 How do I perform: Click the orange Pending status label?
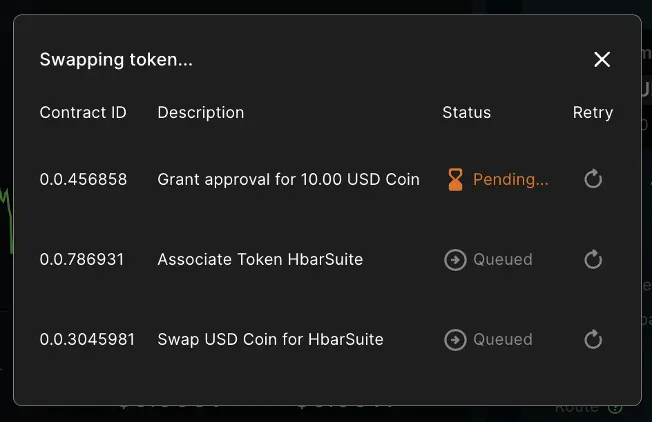coord(510,180)
